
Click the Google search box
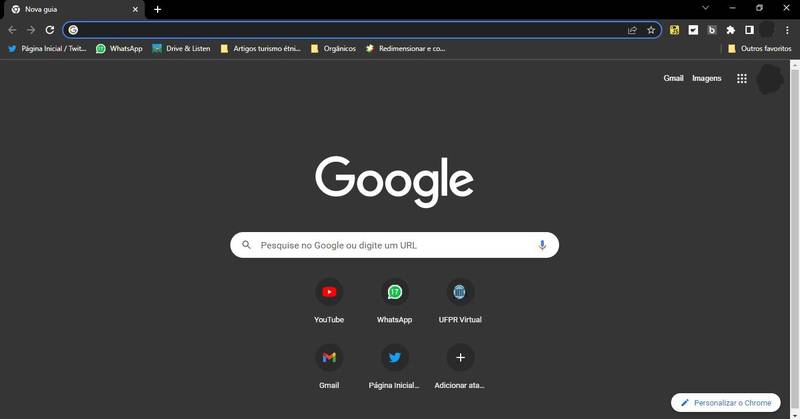394,245
